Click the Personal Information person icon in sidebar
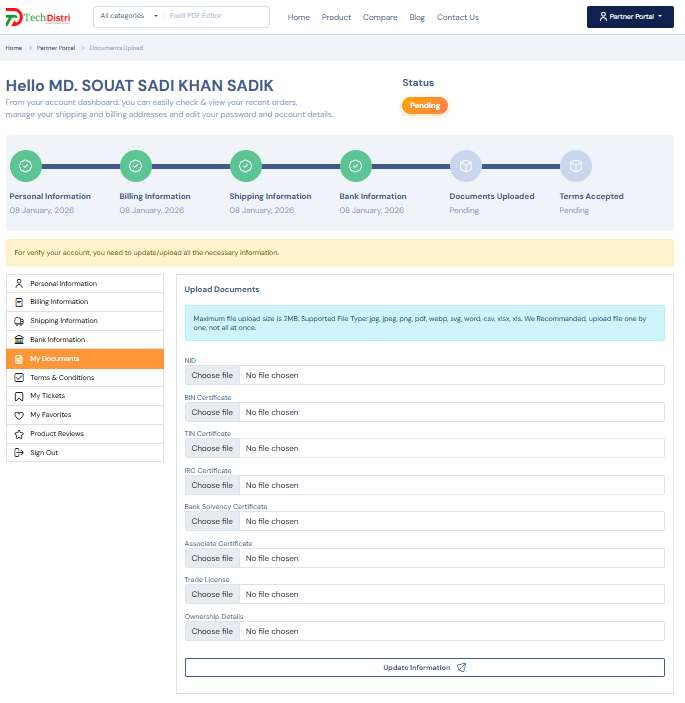The height and width of the screenshot is (703, 685). tap(19, 283)
